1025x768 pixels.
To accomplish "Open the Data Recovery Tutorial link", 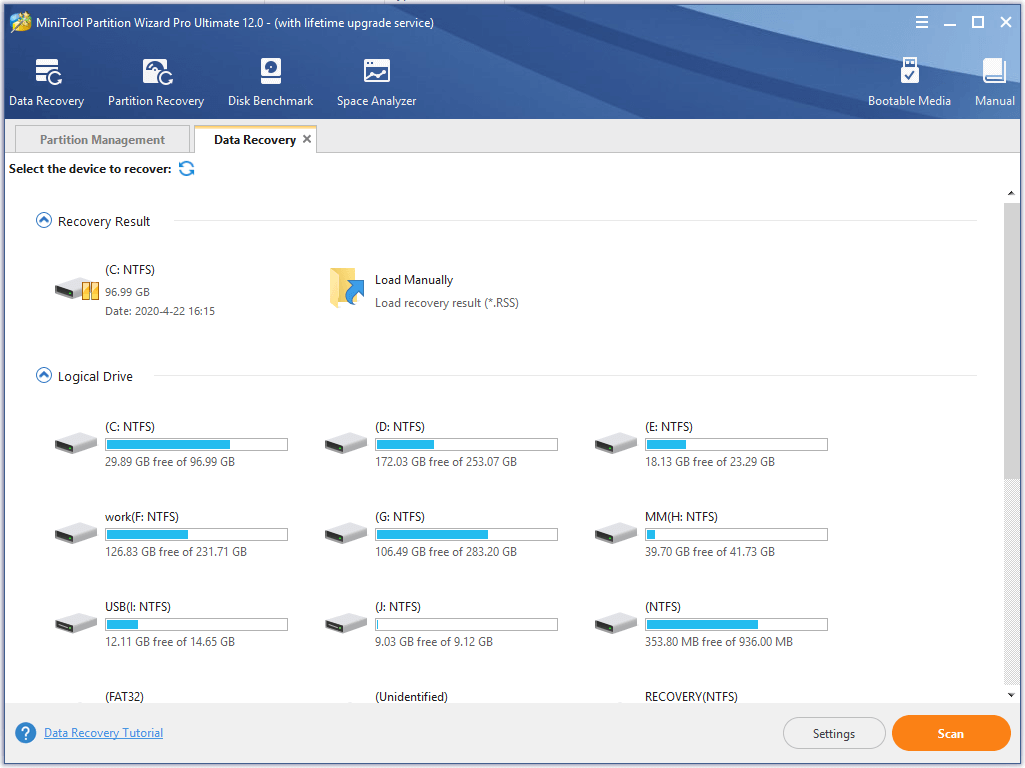I will (103, 733).
